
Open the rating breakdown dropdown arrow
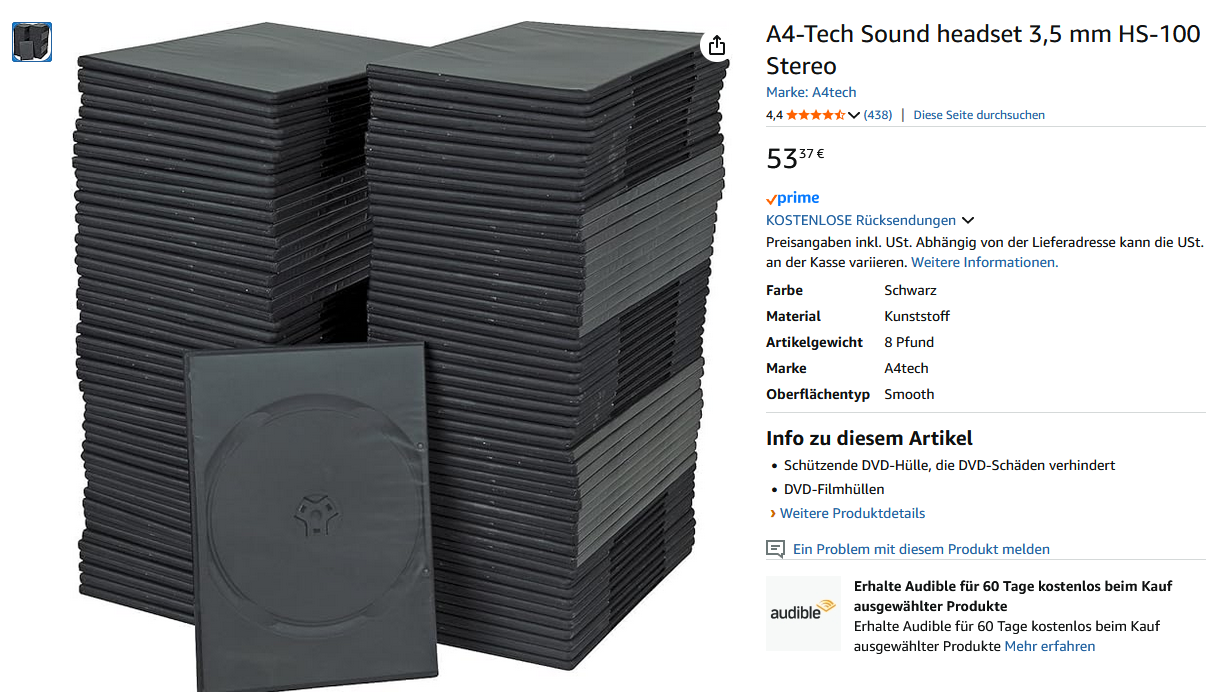pyautogui.click(x=854, y=115)
